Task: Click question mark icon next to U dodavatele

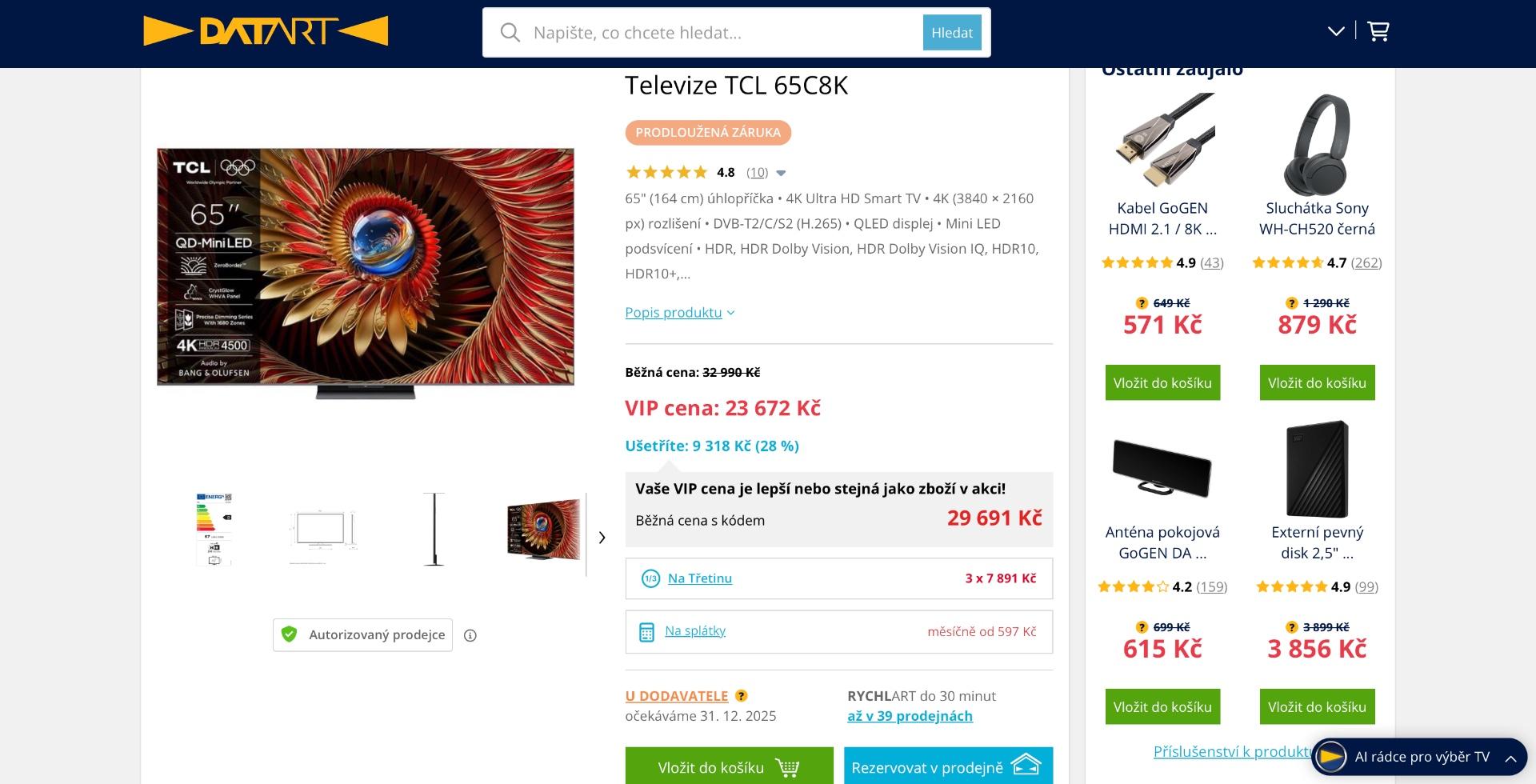Action: coord(742,696)
